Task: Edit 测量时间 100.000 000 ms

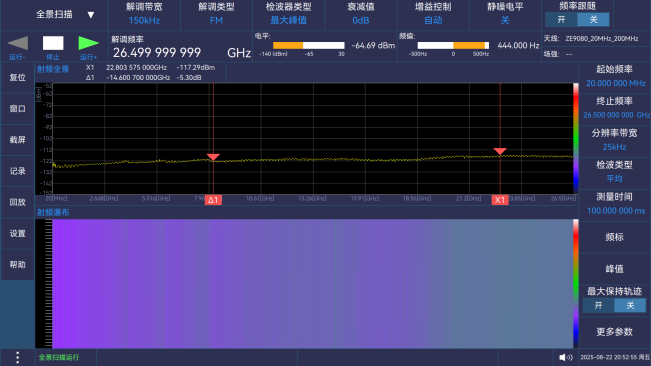Action: point(614,204)
